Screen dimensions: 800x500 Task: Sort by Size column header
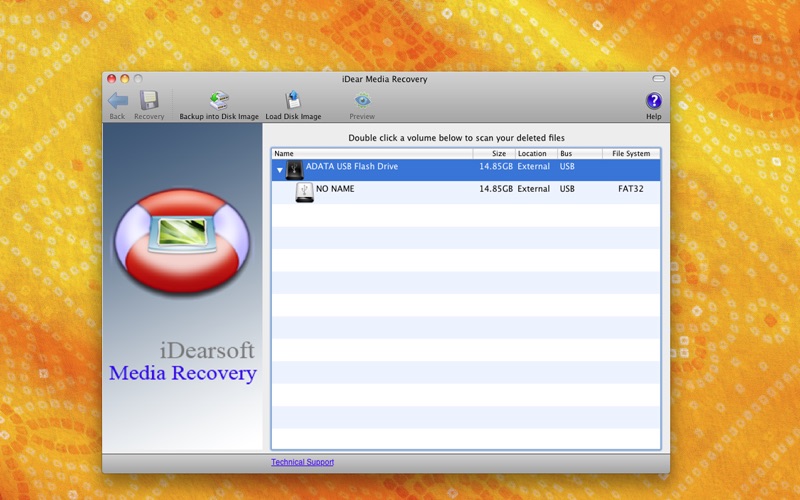coord(494,153)
